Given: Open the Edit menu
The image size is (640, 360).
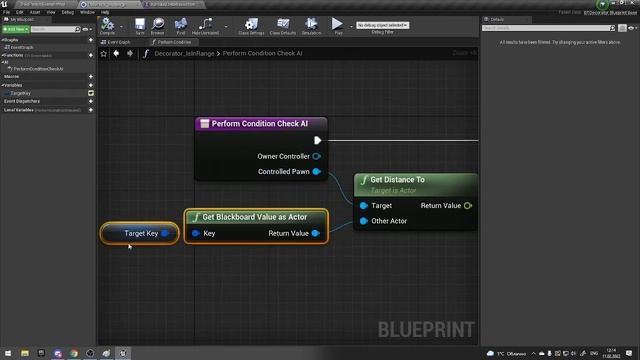Looking at the screenshot, I should [x=20, y=12].
